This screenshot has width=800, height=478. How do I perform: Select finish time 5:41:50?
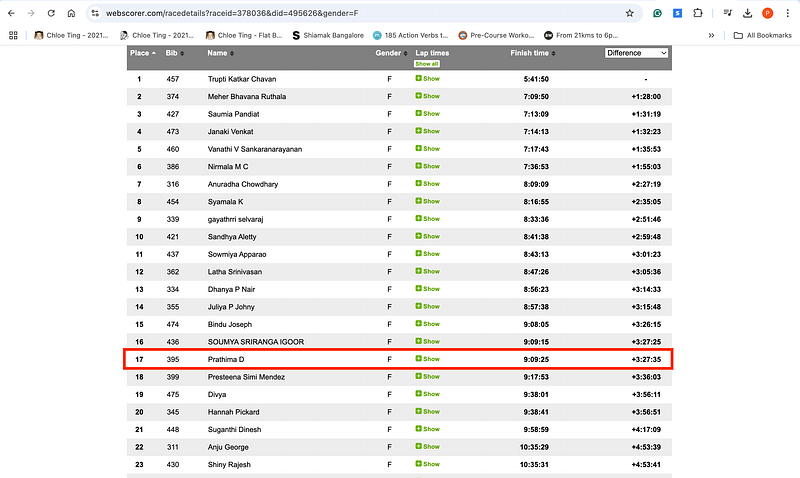coord(536,79)
